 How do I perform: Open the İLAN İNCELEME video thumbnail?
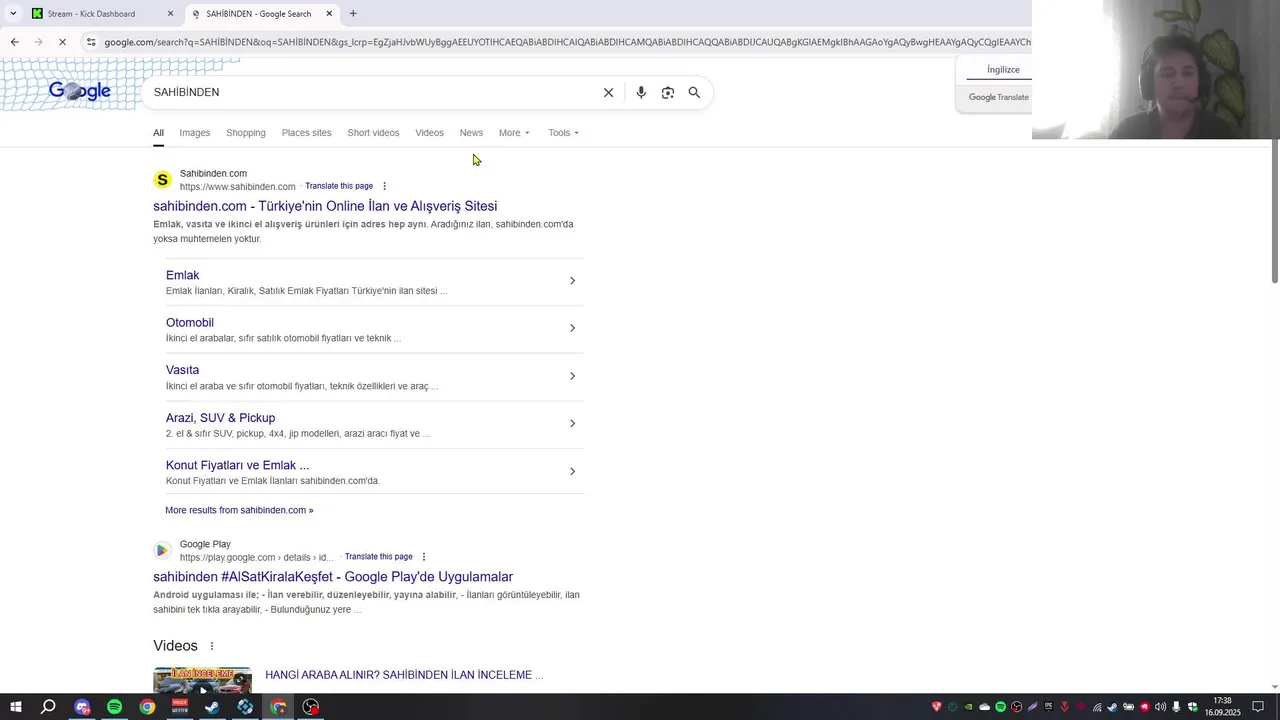click(x=202, y=680)
